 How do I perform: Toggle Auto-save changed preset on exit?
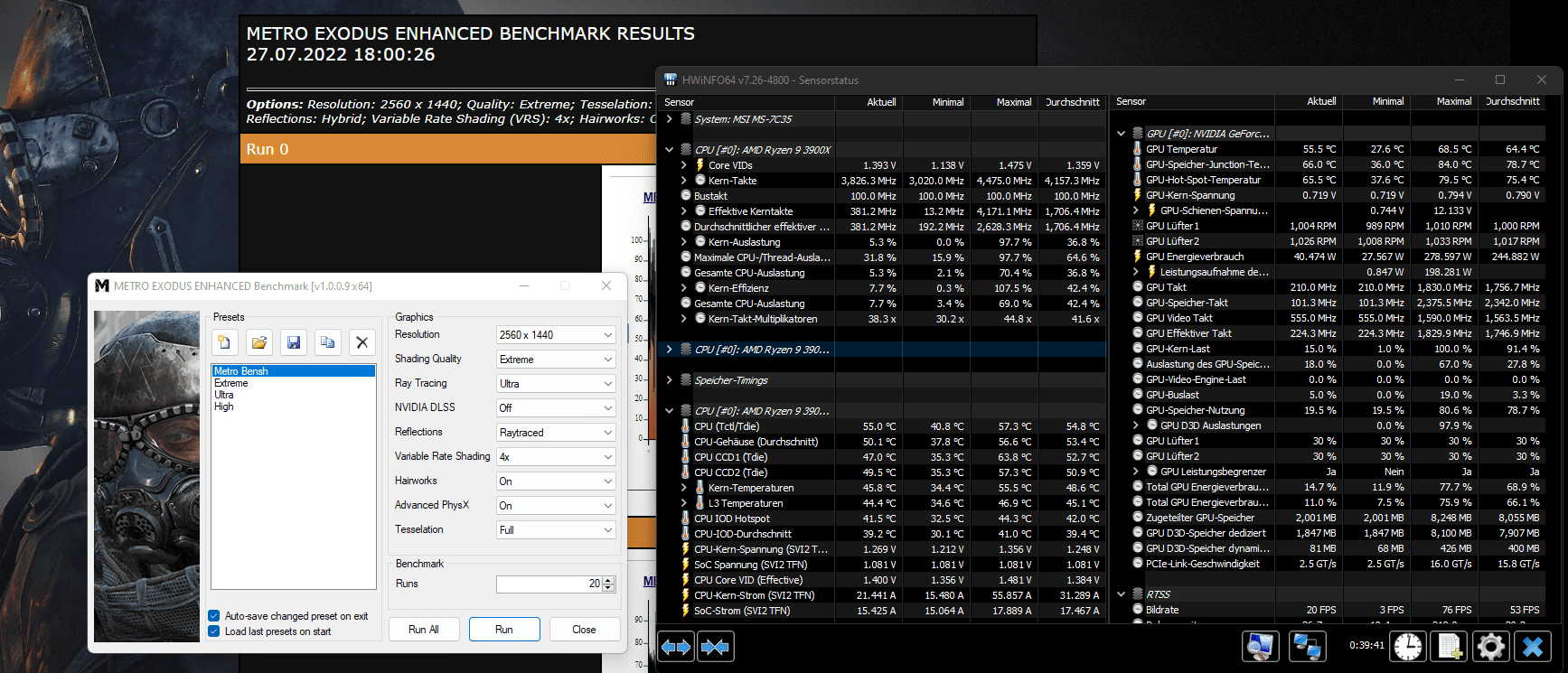214,616
